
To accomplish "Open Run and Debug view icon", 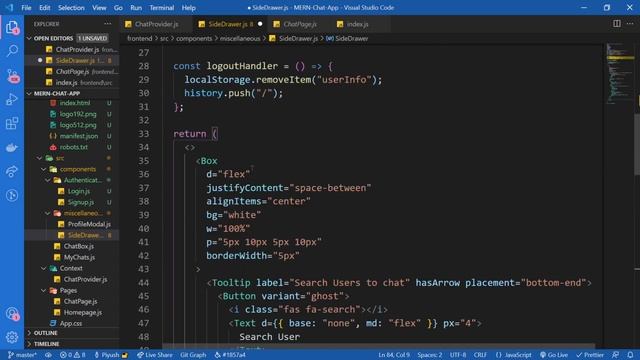I will 12,99.
